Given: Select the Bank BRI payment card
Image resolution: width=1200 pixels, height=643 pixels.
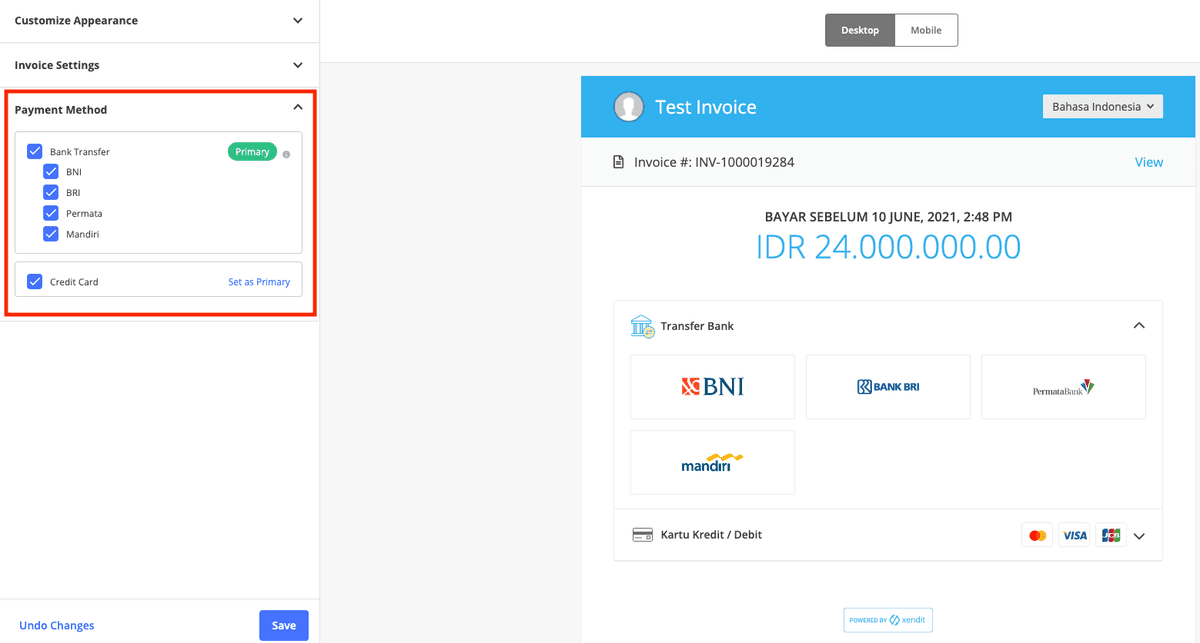Looking at the screenshot, I should click(888, 387).
